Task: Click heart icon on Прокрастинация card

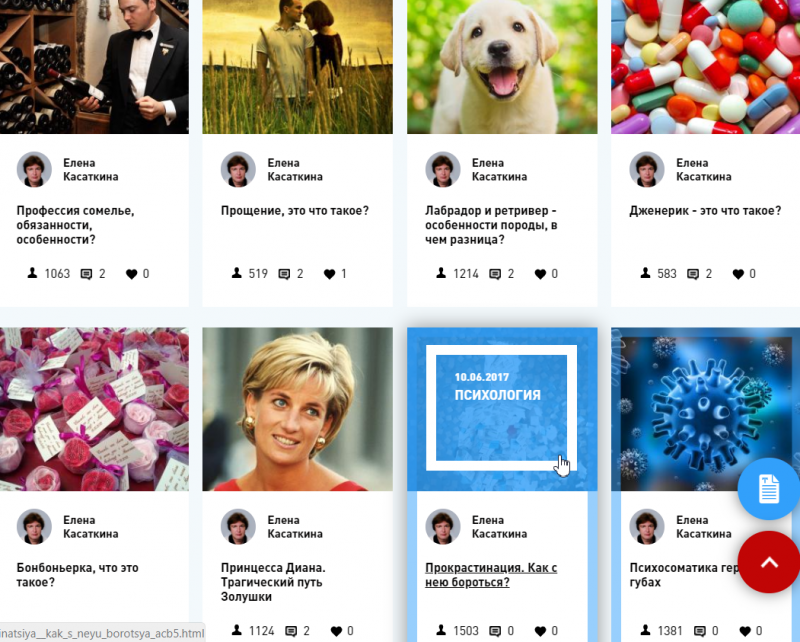Action: click(x=540, y=631)
